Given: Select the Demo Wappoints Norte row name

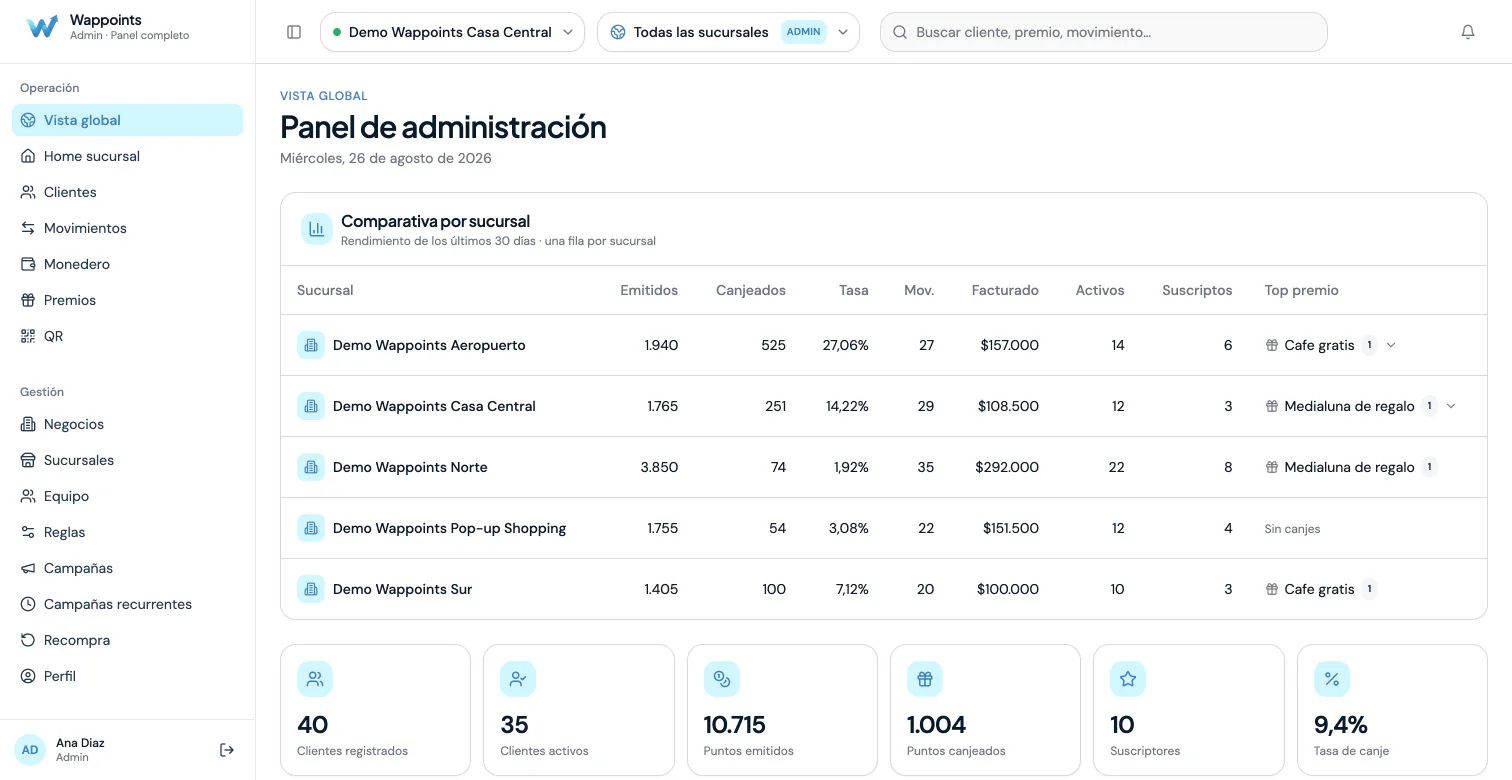Looking at the screenshot, I should click(x=410, y=467).
